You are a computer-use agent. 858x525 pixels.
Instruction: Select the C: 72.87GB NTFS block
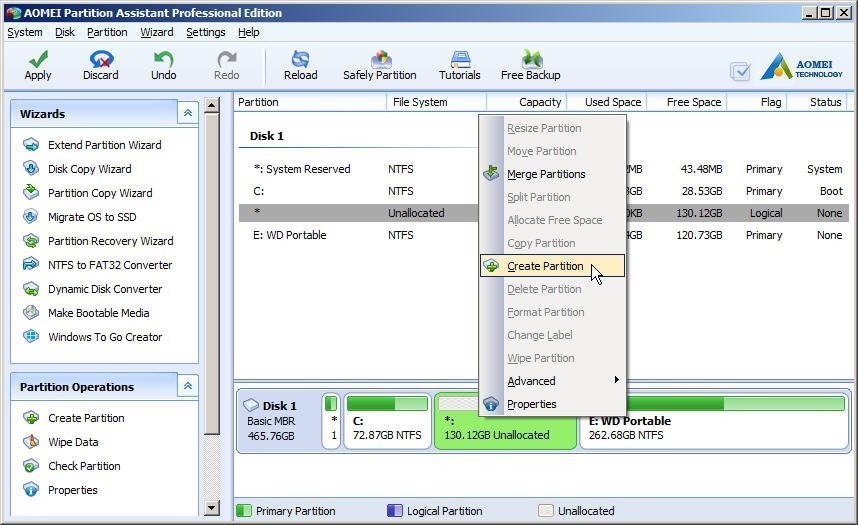coord(387,420)
